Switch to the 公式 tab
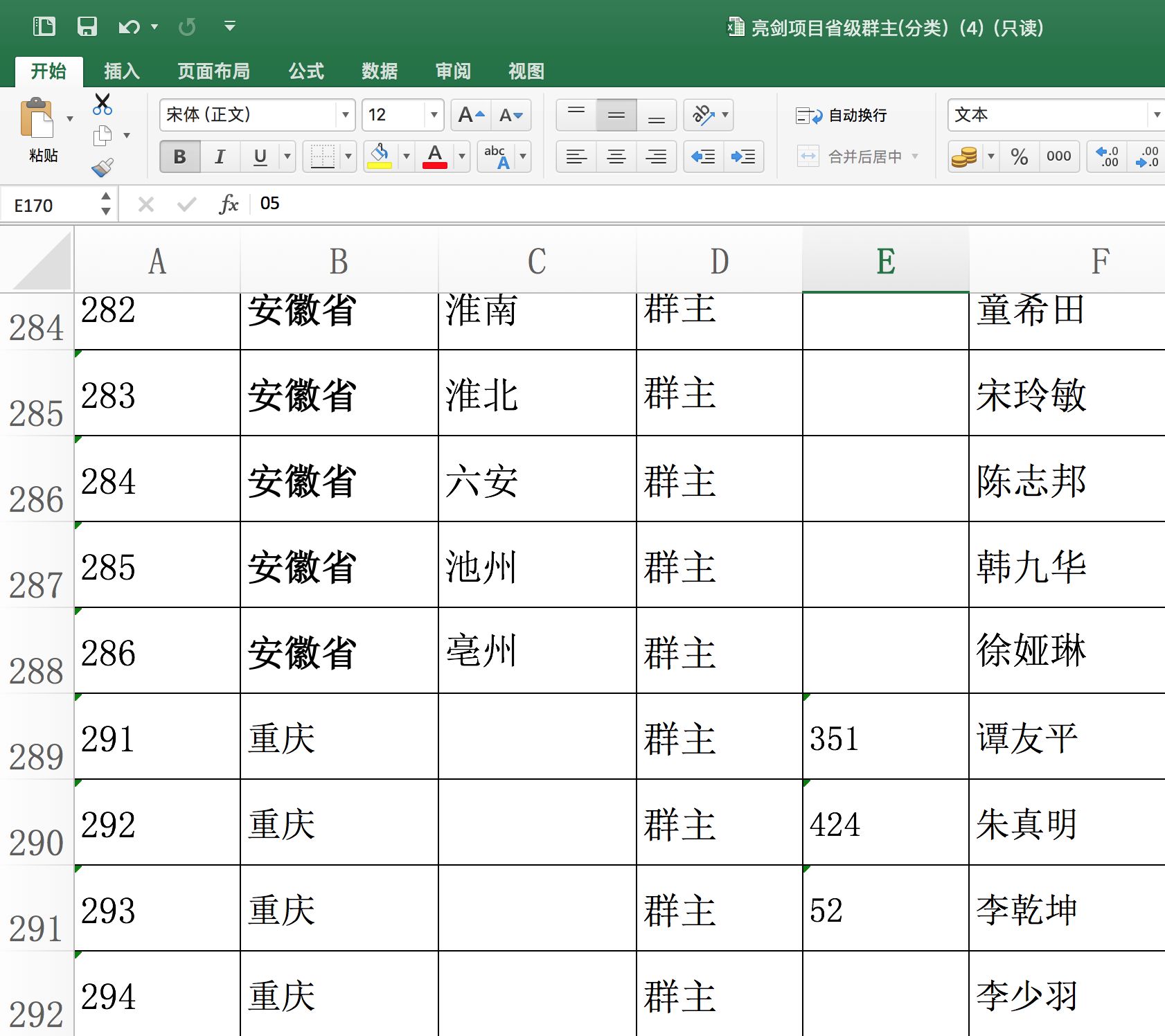This screenshot has height=1036, width=1165. coord(306,71)
